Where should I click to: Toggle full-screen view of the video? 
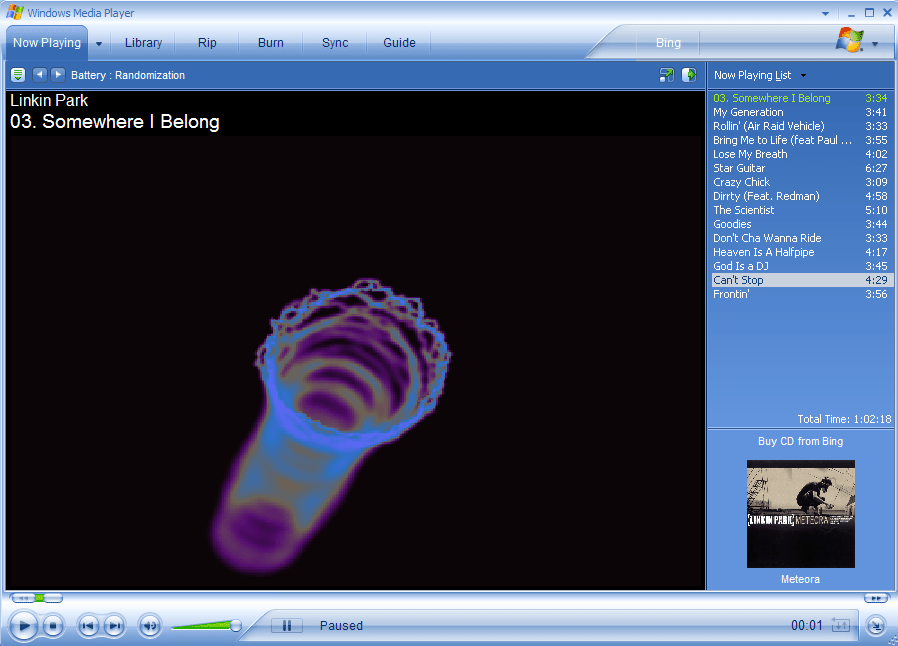coord(667,75)
